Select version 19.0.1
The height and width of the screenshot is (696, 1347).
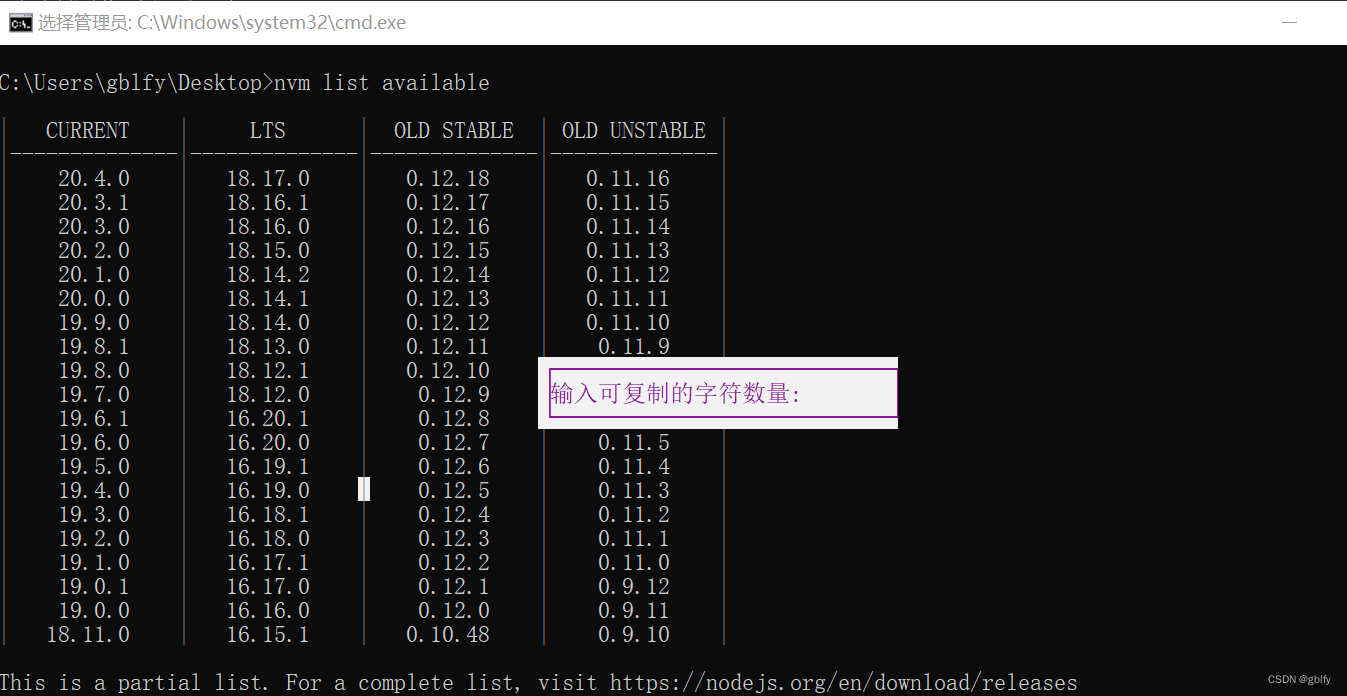pyautogui.click(x=94, y=587)
